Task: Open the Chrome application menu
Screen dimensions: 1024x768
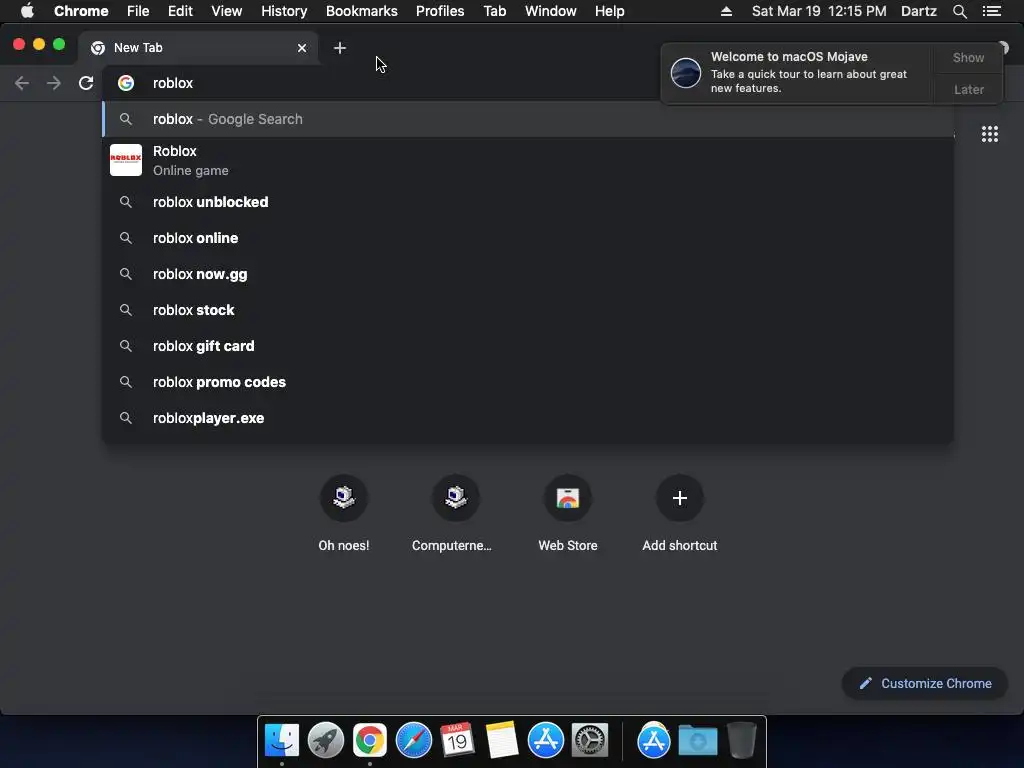Action: (81, 11)
